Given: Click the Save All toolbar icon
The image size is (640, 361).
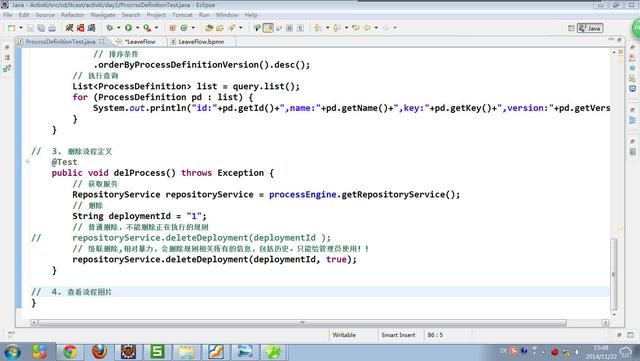Looking at the screenshot, I should click(41, 28).
